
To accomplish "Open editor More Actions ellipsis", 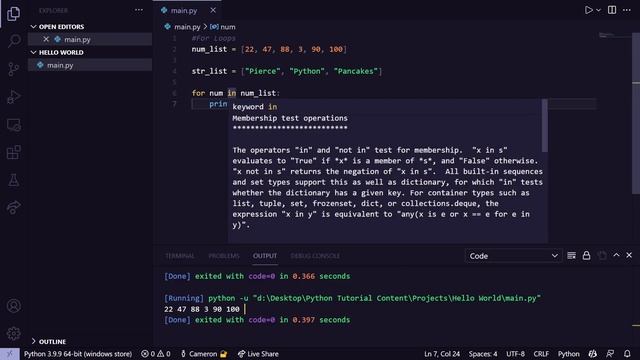I will [627, 10].
